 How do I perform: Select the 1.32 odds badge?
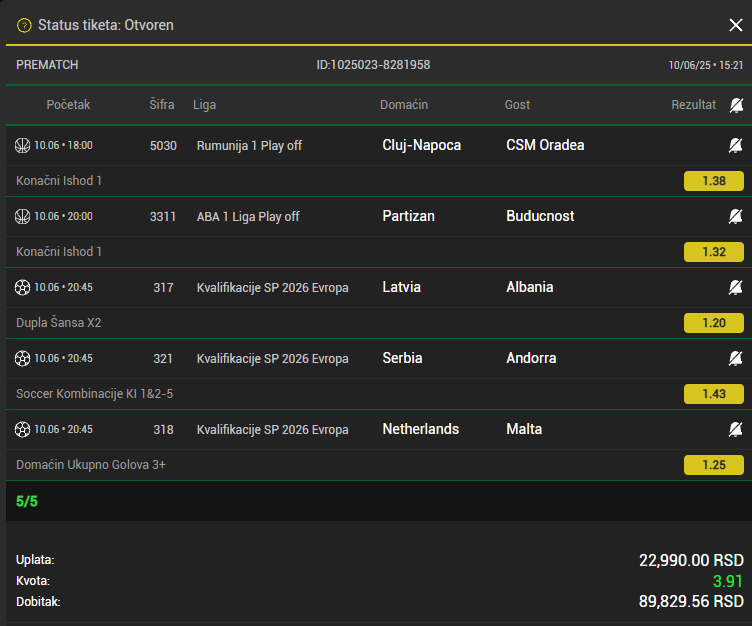pos(714,252)
